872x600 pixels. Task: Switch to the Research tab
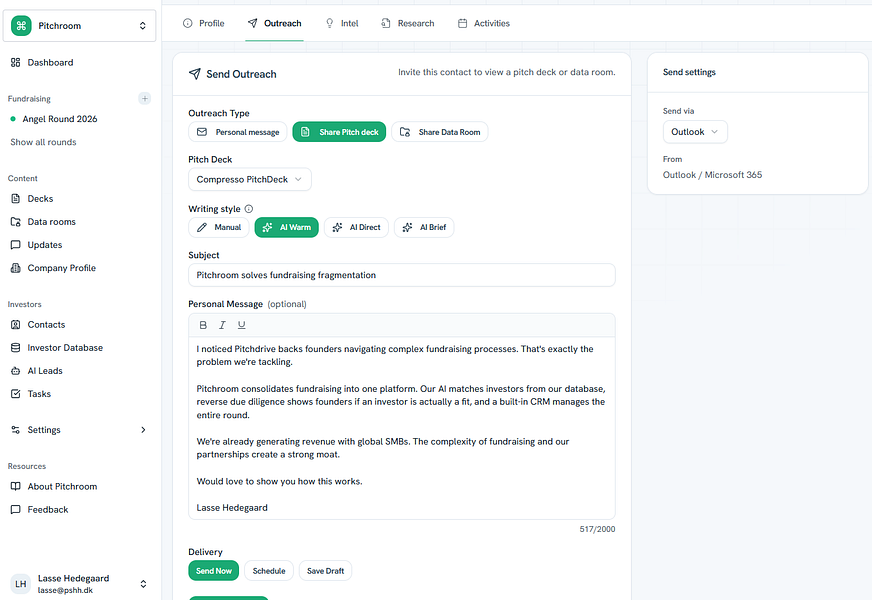(x=408, y=23)
